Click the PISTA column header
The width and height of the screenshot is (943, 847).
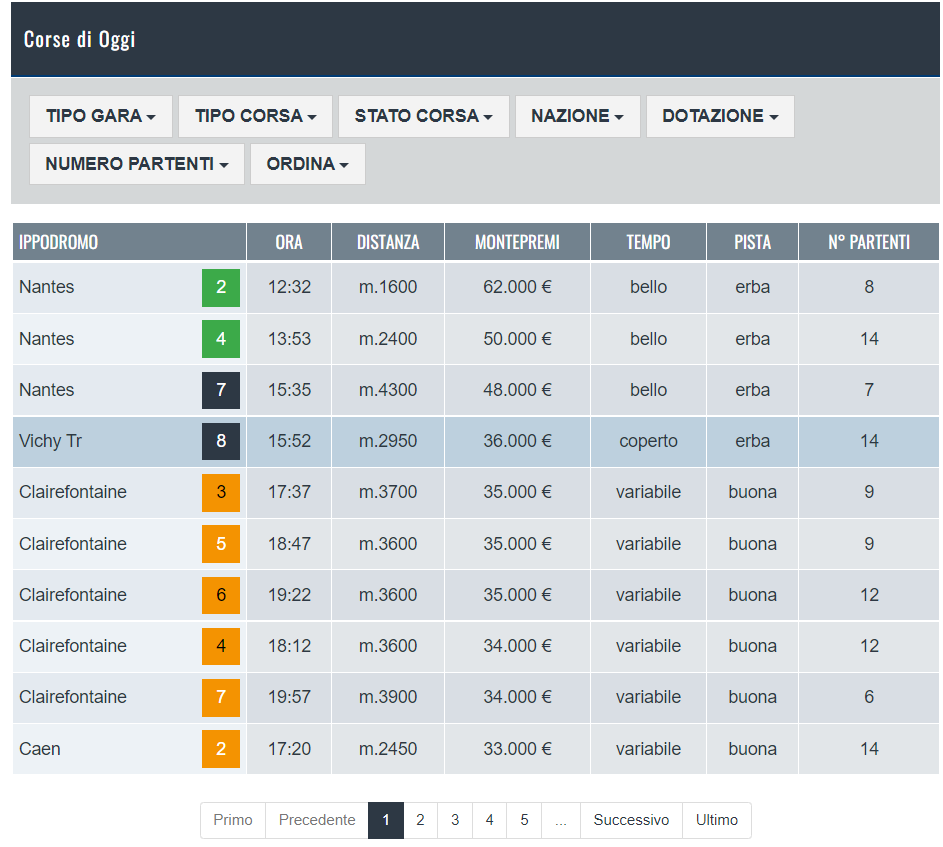752,242
